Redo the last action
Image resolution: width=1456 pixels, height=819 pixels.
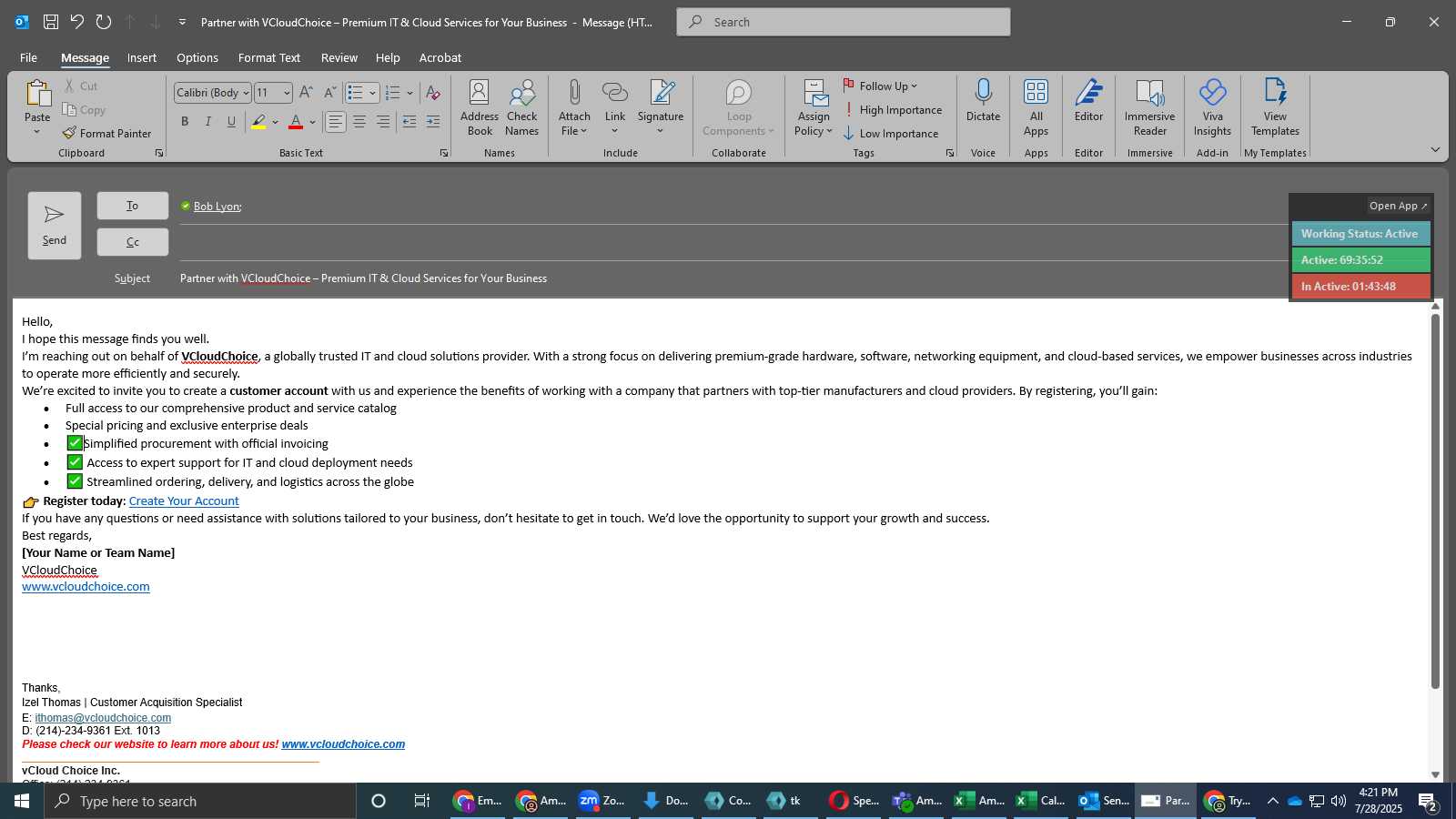[x=104, y=22]
